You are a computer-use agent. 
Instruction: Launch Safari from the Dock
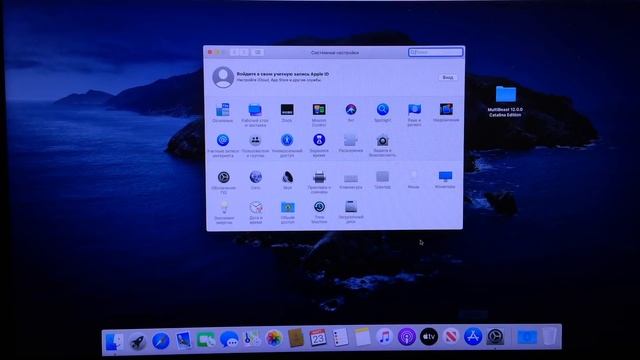(x=161, y=340)
